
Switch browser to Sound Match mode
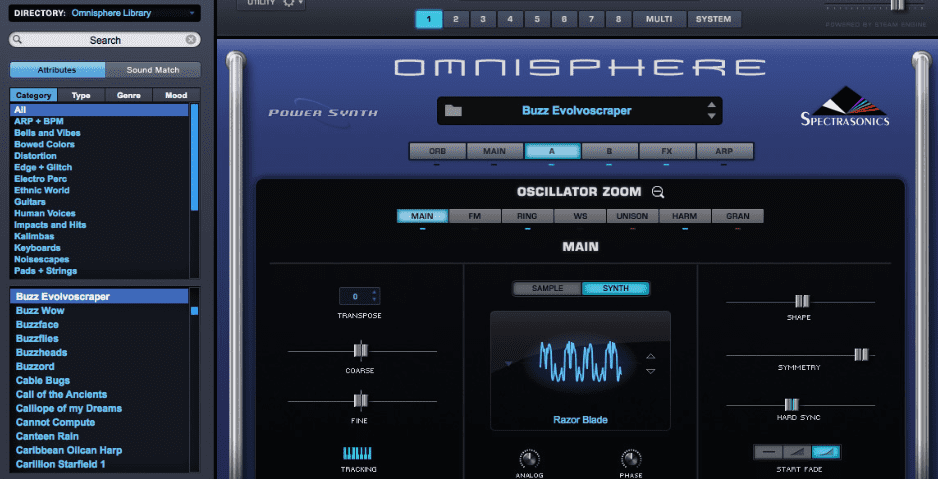coord(153,70)
